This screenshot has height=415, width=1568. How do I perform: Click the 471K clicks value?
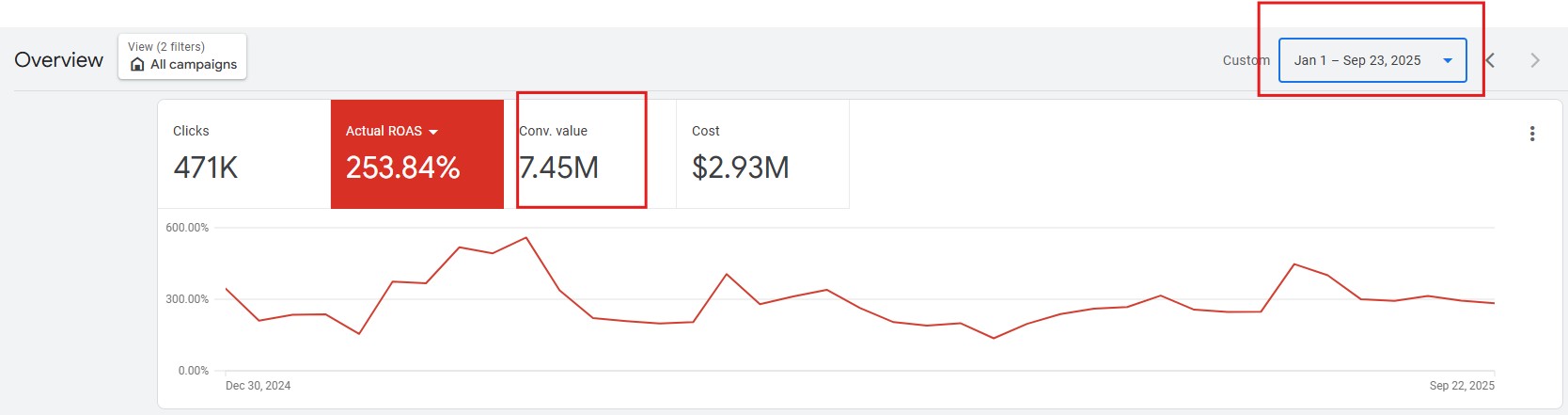(x=206, y=168)
